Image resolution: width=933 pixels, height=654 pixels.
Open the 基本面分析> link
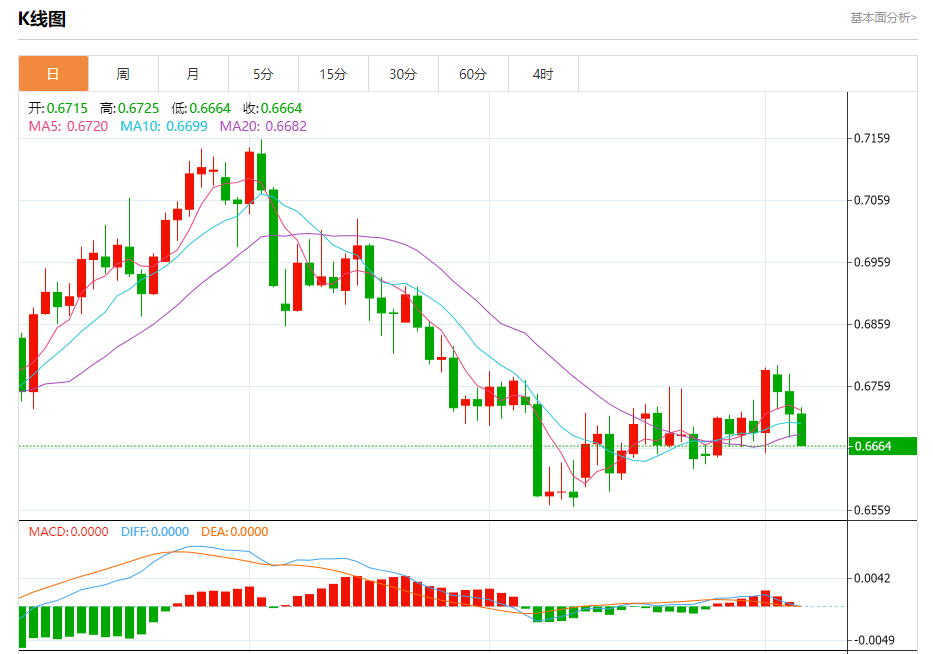click(x=884, y=18)
